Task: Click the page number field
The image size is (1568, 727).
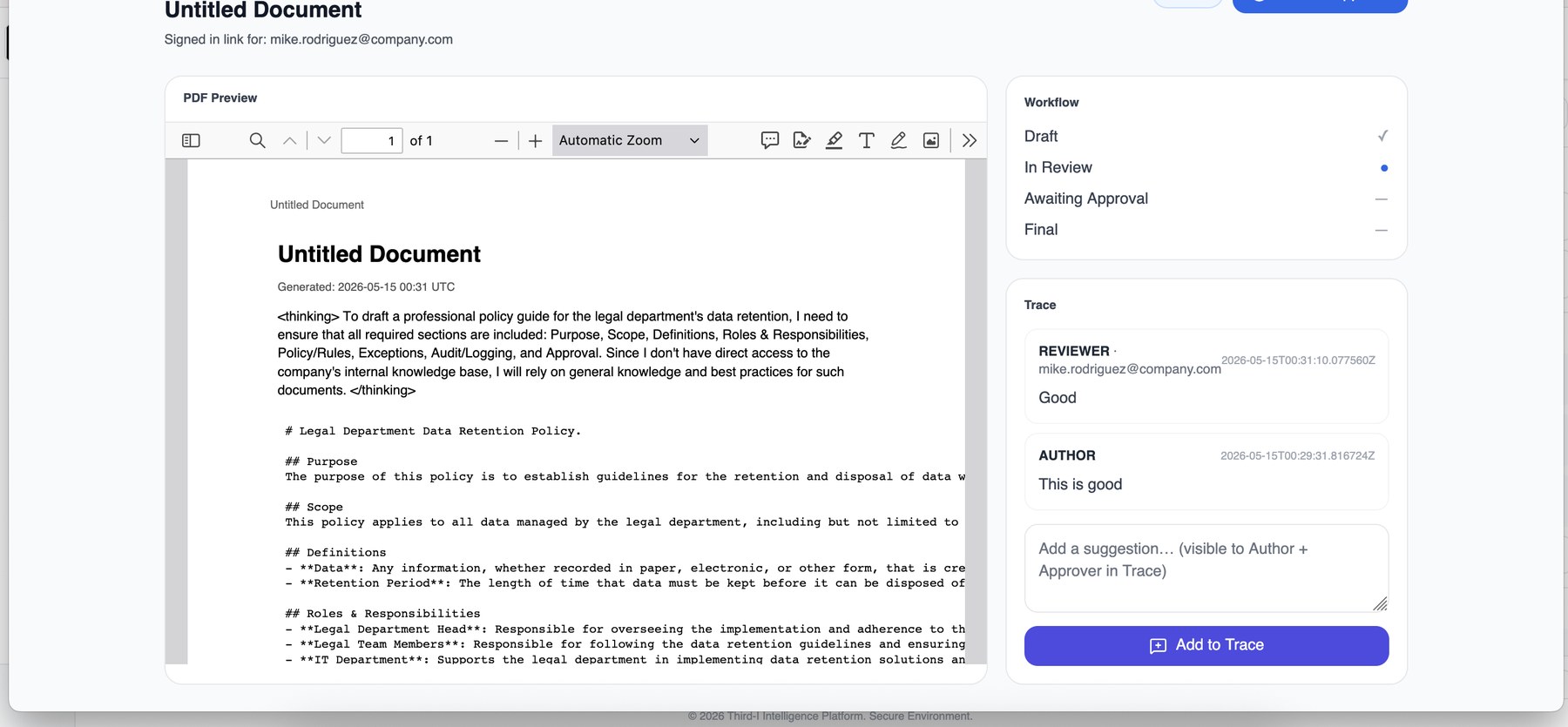Action: [x=372, y=140]
